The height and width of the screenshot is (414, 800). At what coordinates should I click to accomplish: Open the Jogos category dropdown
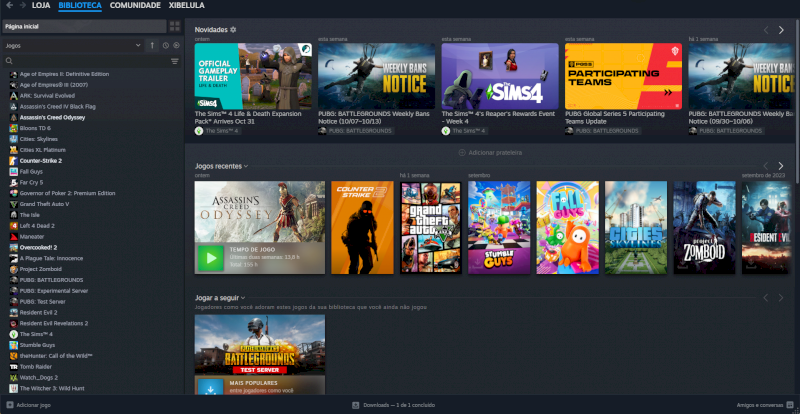(x=73, y=45)
